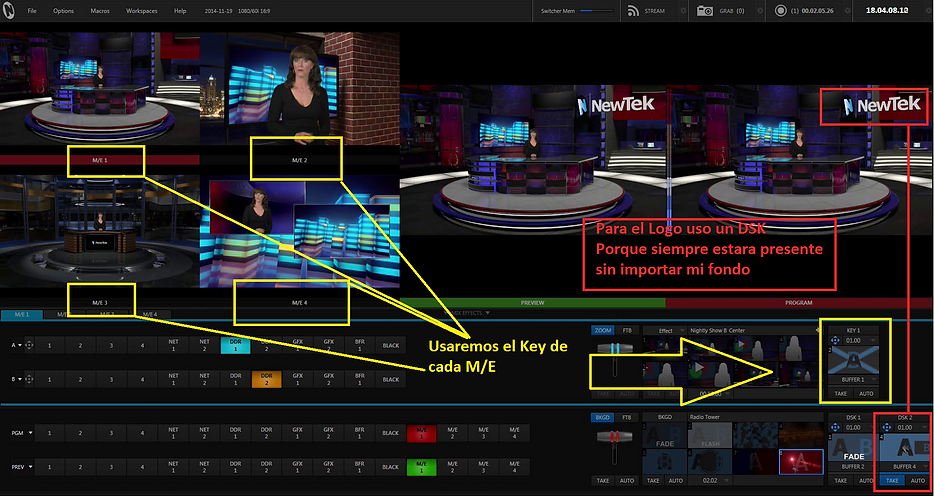Open the Workspaces menu
Screen dimensions: 934x496
click(x=141, y=11)
